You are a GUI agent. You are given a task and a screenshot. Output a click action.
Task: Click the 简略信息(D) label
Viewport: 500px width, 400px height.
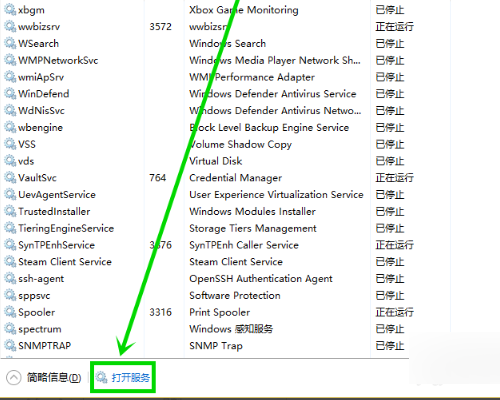pos(54,378)
